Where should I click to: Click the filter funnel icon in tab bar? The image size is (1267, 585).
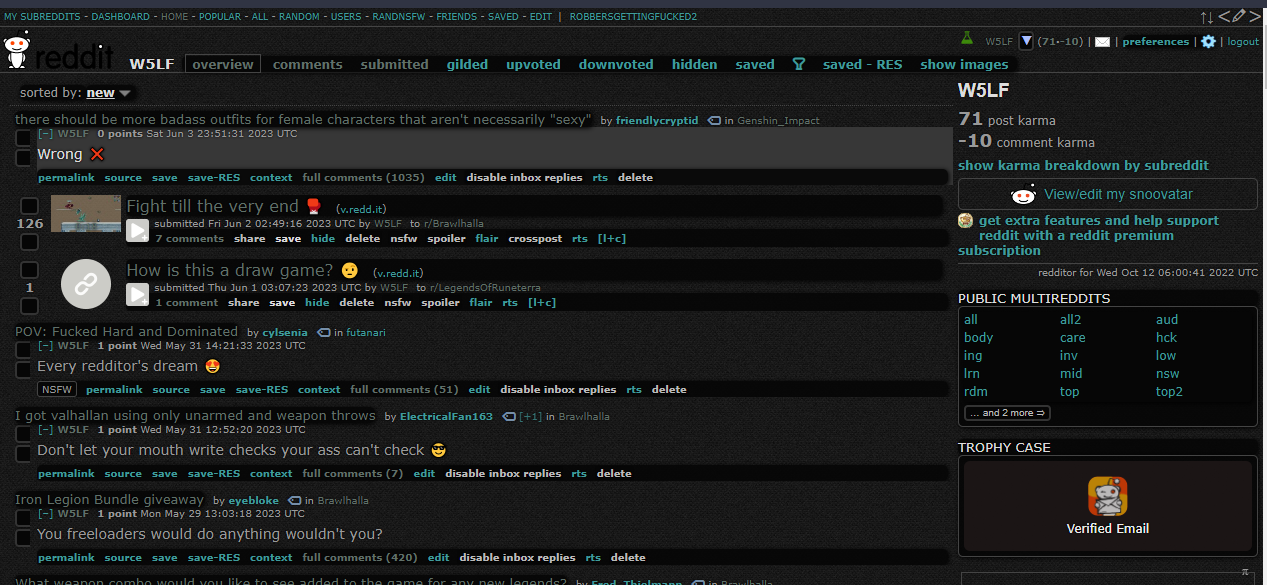pyautogui.click(x=799, y=64)
